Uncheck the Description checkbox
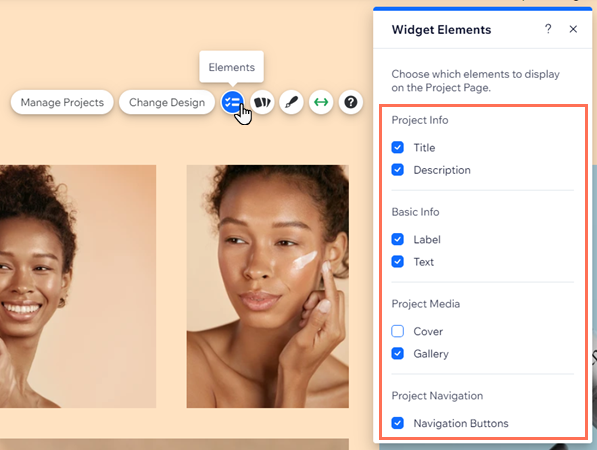Viewport: 597px width, 450px height. [x=397, y=170]
